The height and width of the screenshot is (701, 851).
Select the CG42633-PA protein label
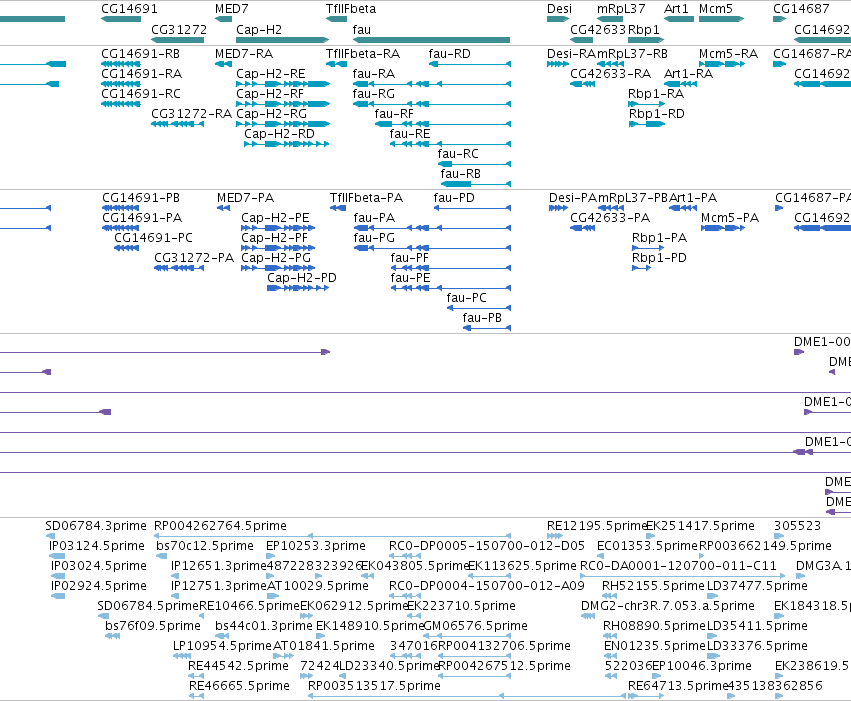610,218
